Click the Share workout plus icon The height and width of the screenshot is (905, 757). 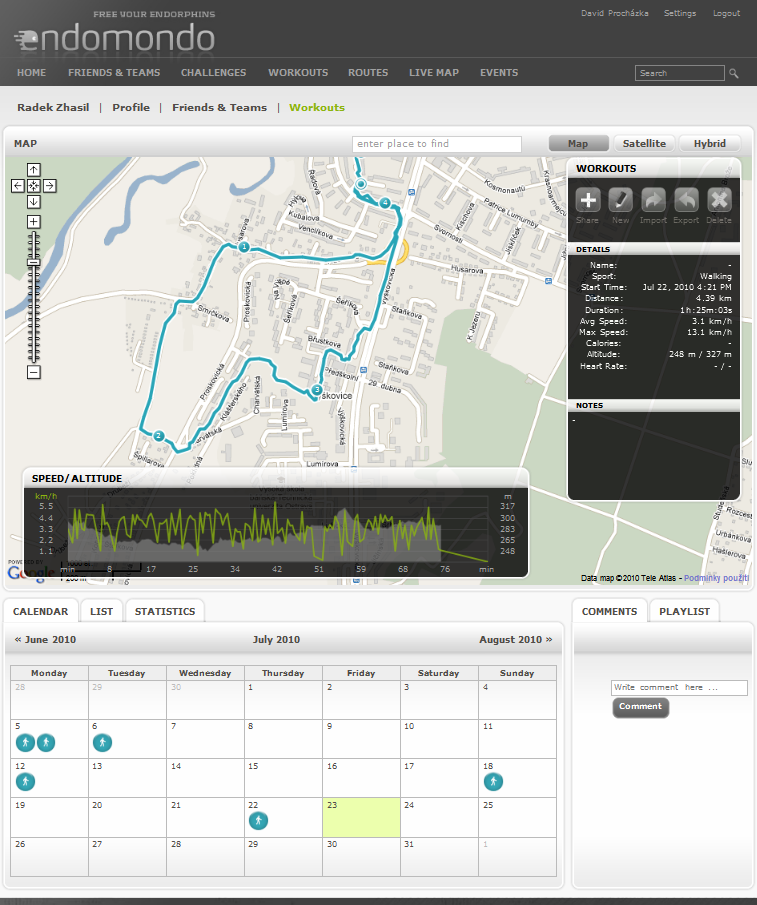click(x=588, y=200)
